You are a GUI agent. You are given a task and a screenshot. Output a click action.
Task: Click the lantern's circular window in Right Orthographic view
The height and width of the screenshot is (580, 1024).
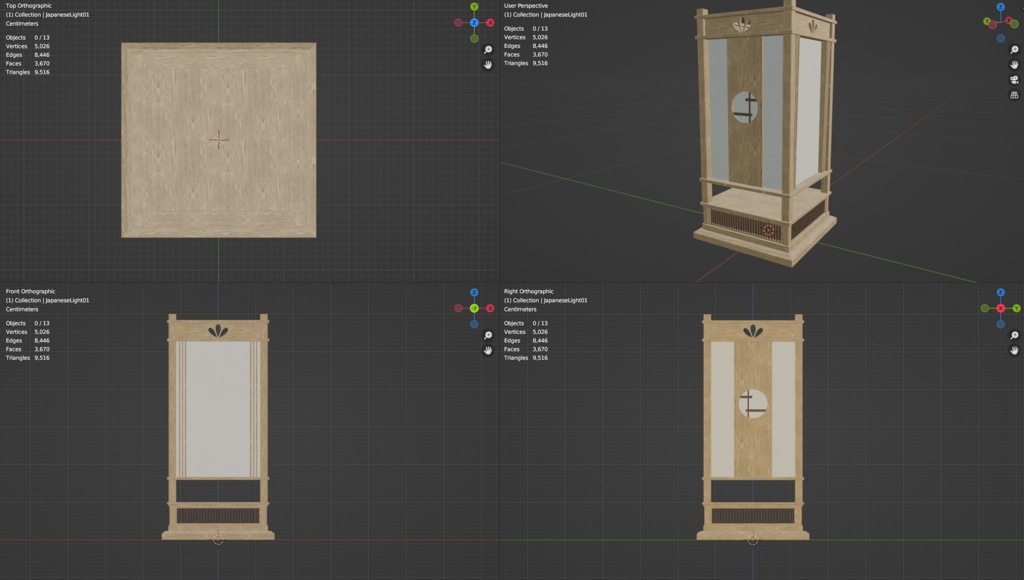click(753, 404)
